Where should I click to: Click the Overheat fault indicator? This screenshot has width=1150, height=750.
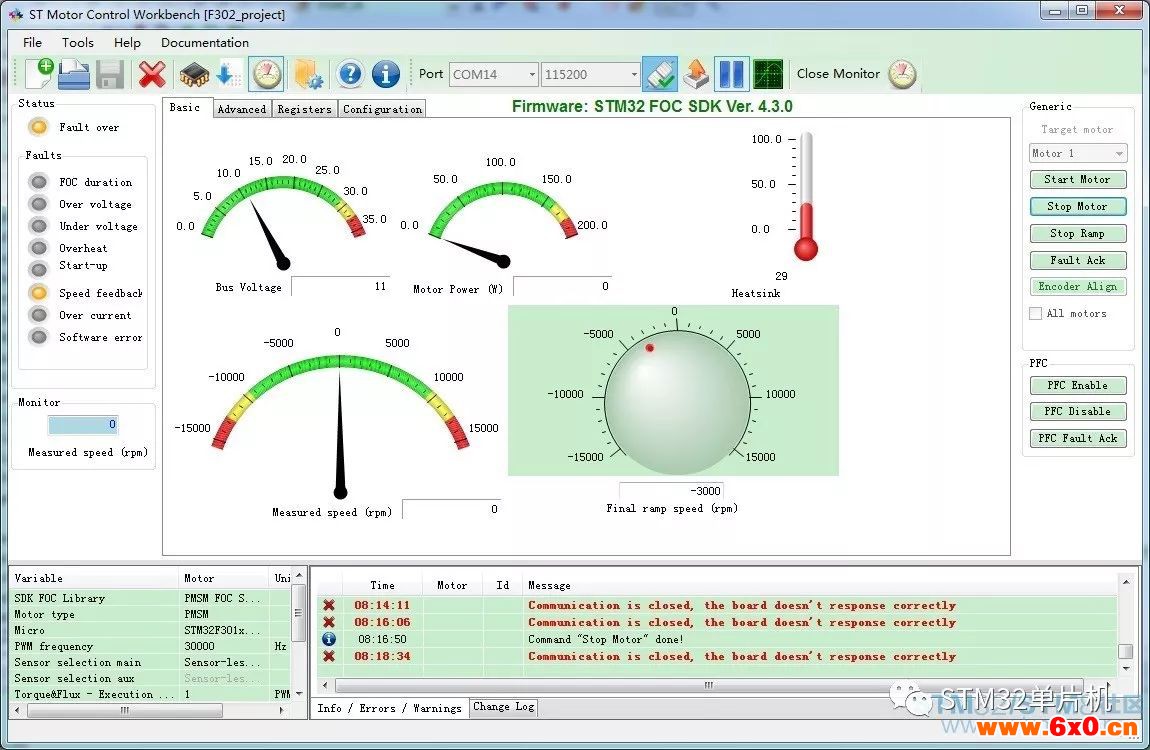click(39, 248)
